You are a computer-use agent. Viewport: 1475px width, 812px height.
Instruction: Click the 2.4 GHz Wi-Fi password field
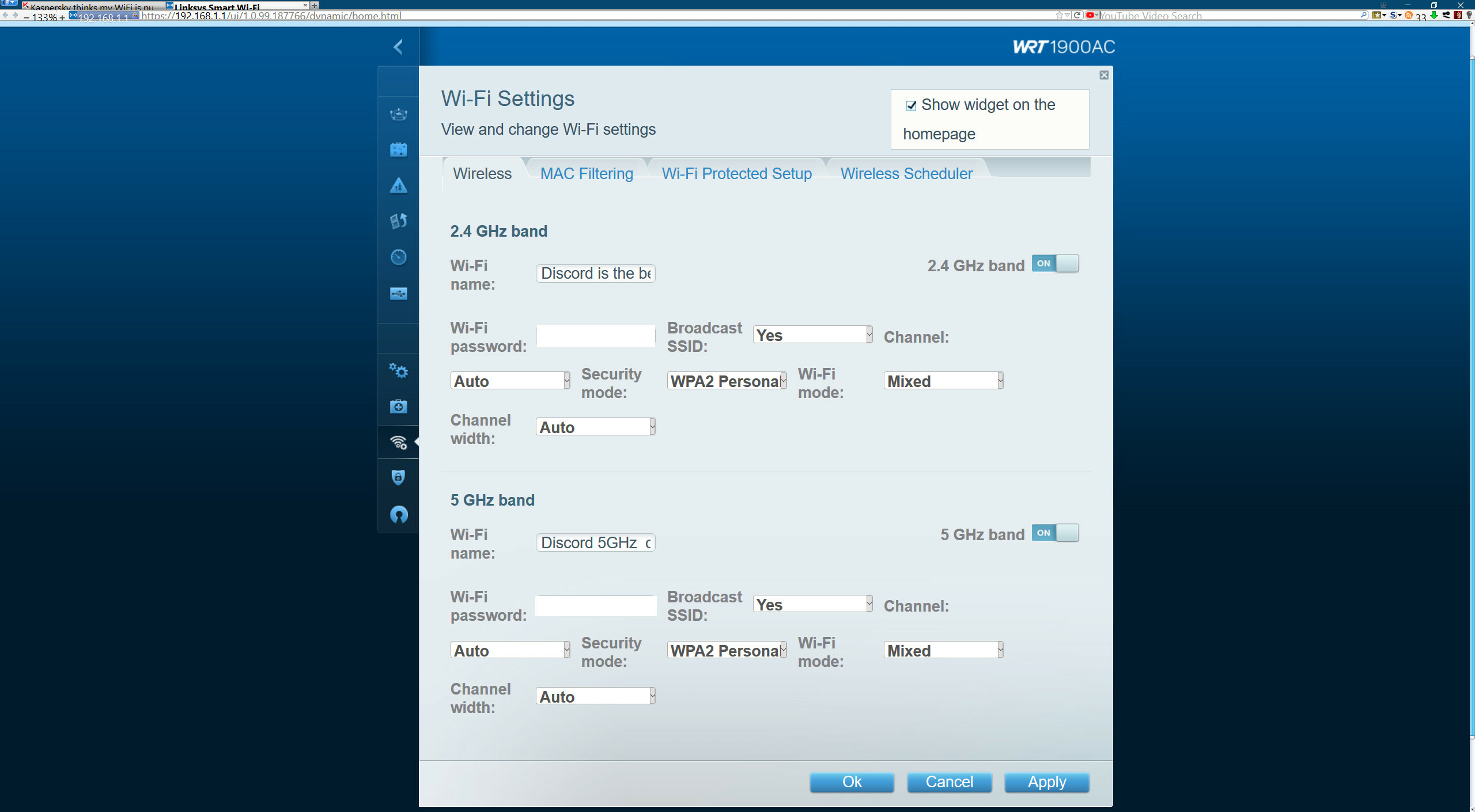point(595,336)
